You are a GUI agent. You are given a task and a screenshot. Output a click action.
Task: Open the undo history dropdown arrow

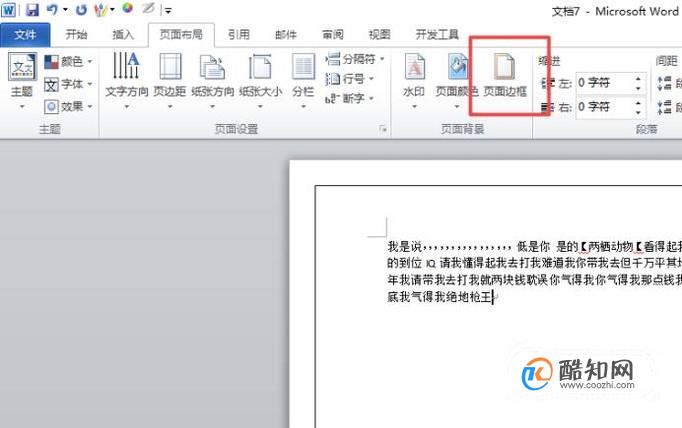pyautogui.click(x=65, y=9)
